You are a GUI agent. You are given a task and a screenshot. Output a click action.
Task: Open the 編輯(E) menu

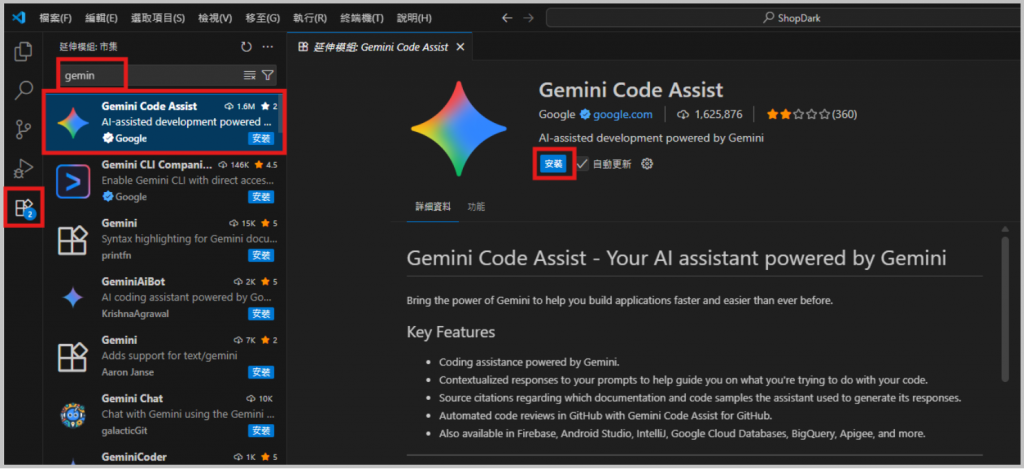pos(102,18)
